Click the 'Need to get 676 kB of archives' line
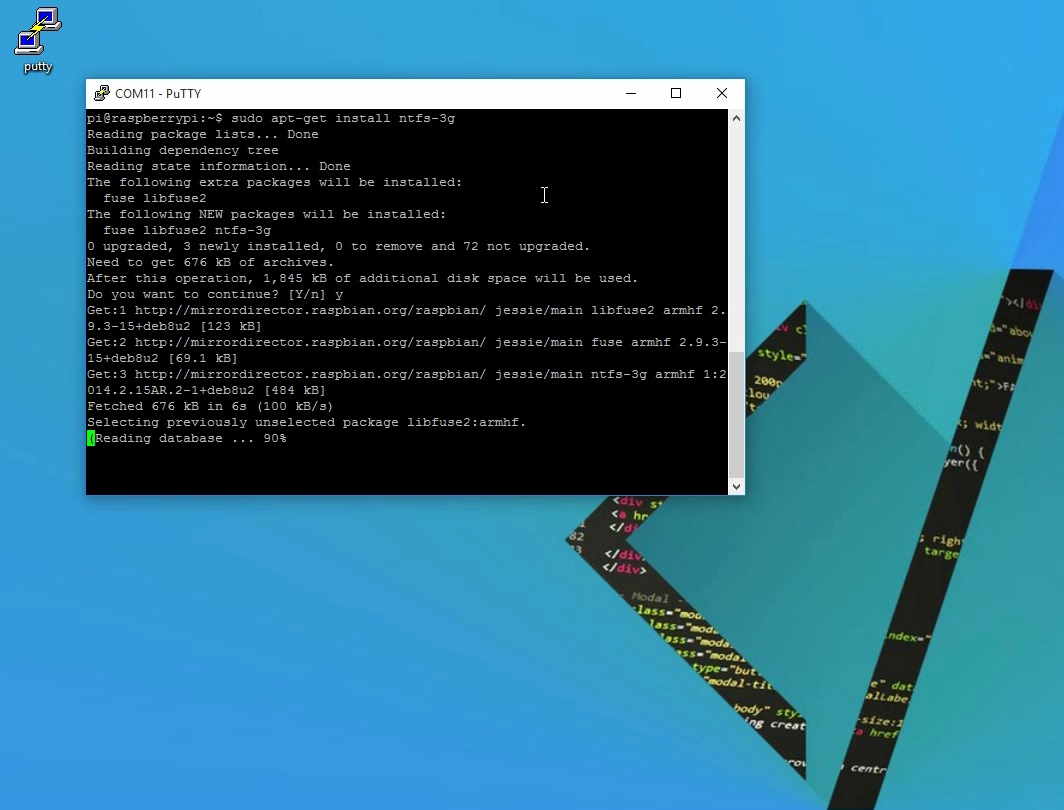1064x810 pixels. click(210, 263)
